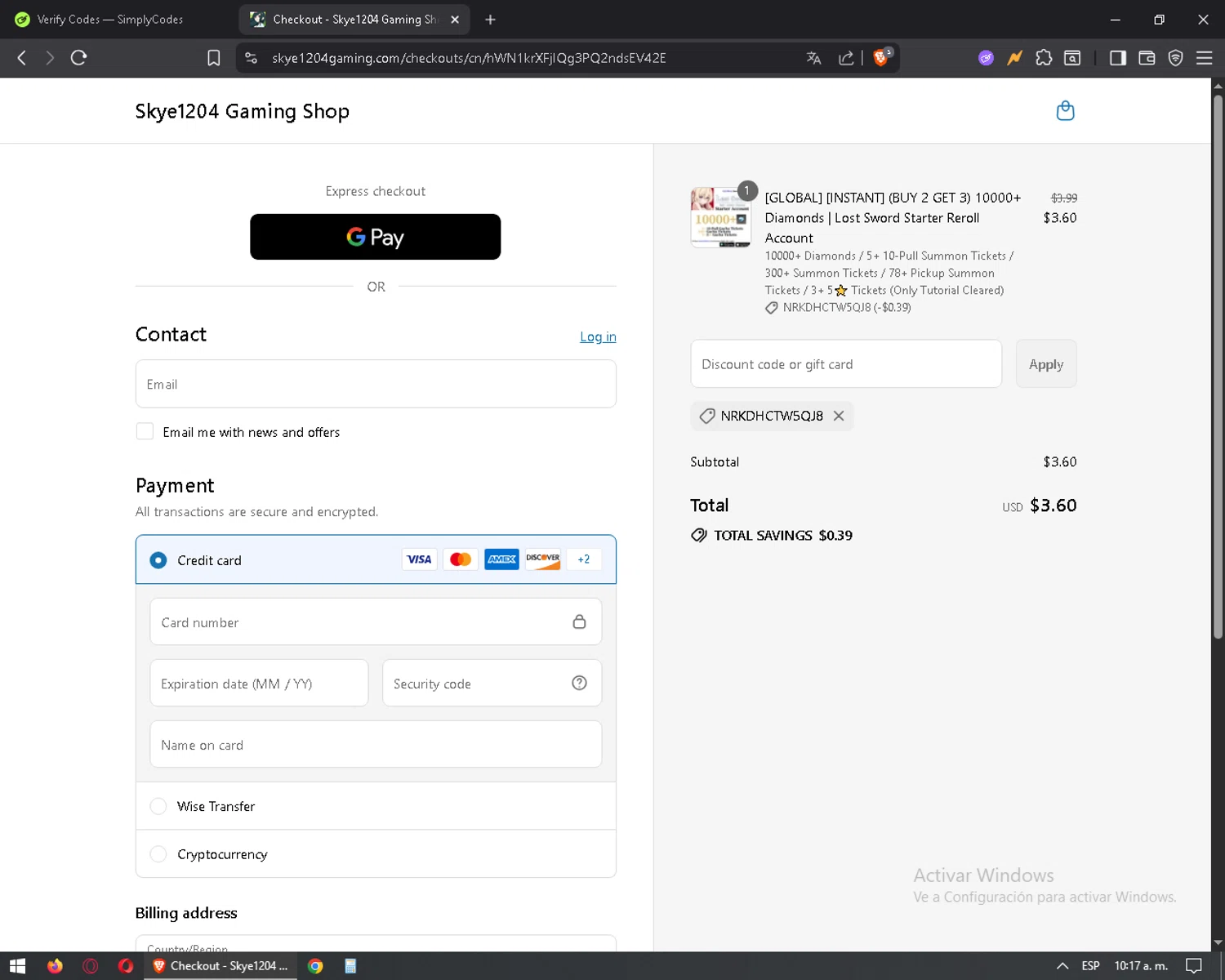The image size is (1225, 980).
Task: Open site settings icon in address bar
Action: tap(252, 58)
